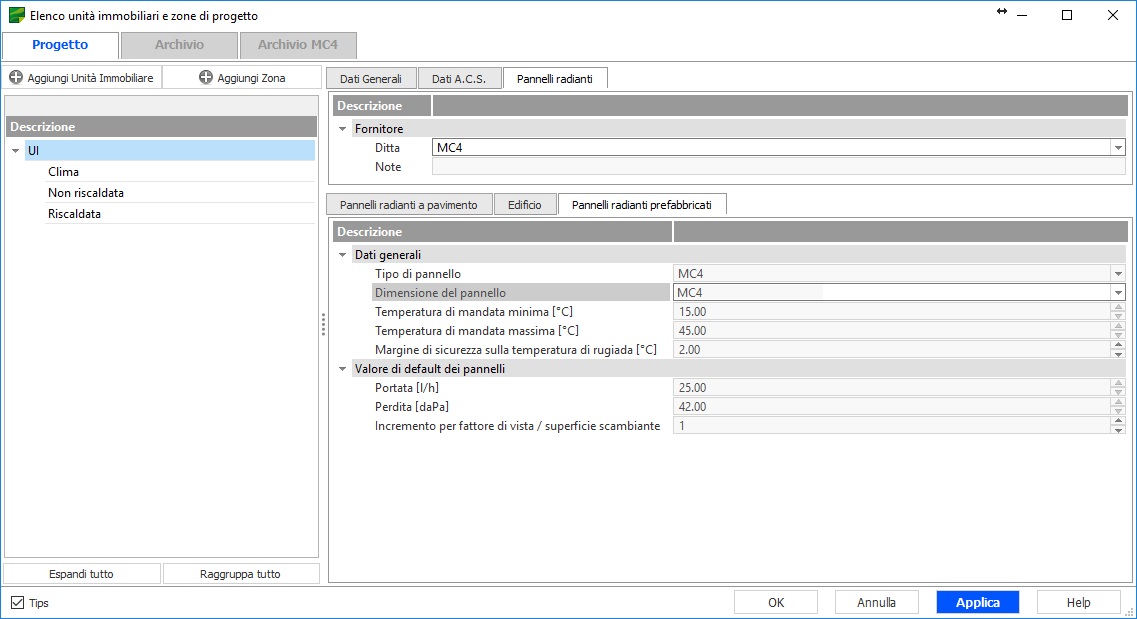Click the plus icon for Aggiungi Unità Immobiliare
Viewport: 1137px width, 619px height.
(16, 77)
